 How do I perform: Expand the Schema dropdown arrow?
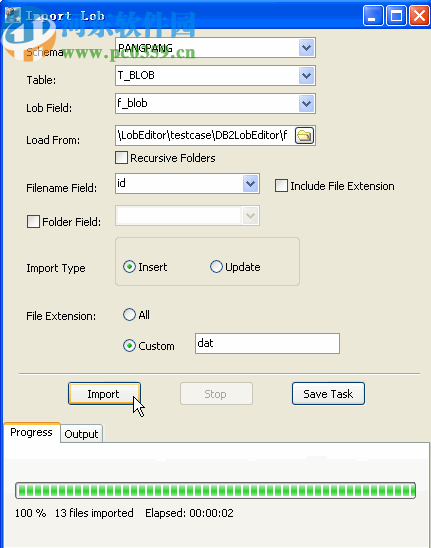coord(307,48)
